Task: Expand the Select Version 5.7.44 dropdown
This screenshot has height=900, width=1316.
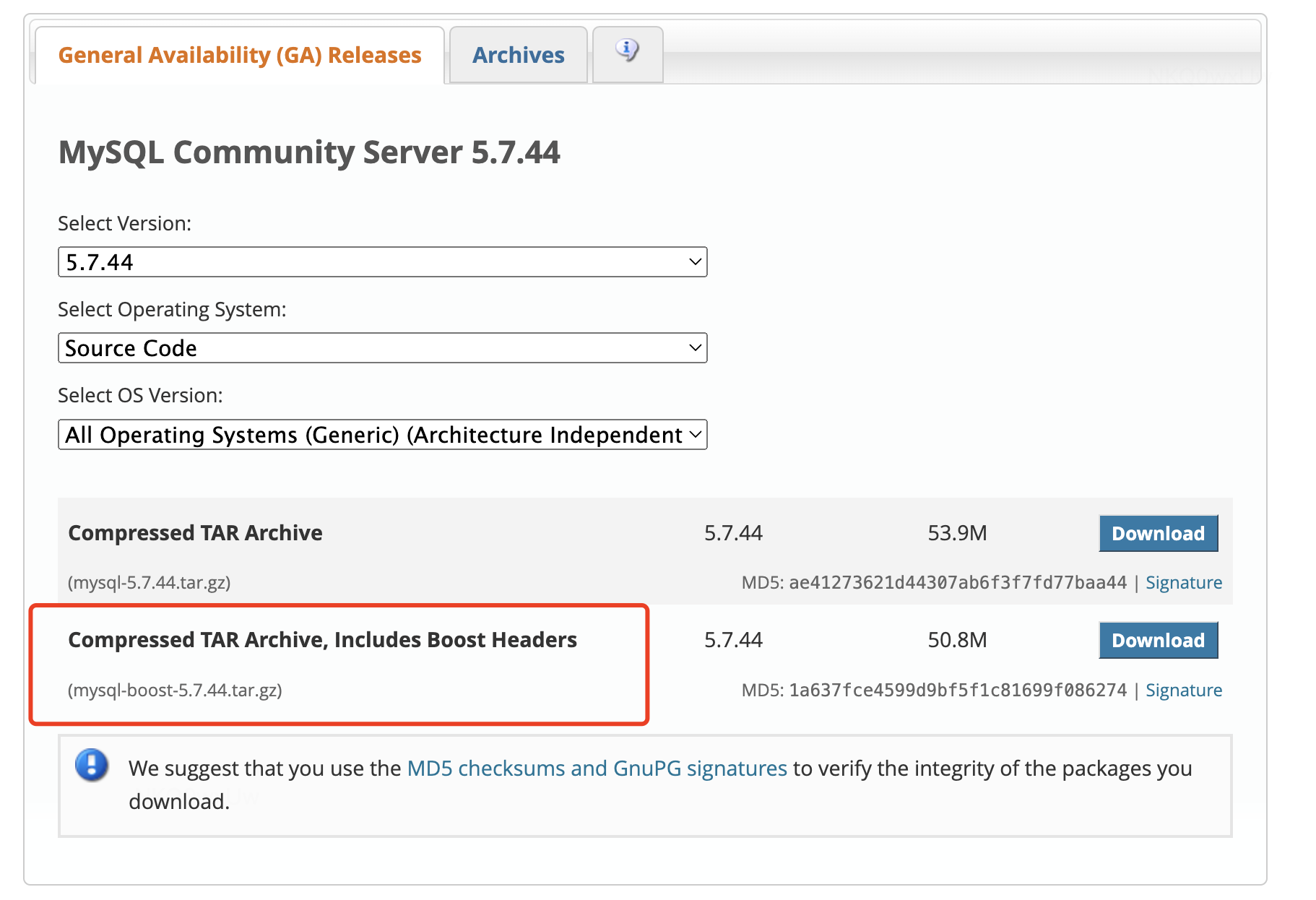Action: coord(382,262)
